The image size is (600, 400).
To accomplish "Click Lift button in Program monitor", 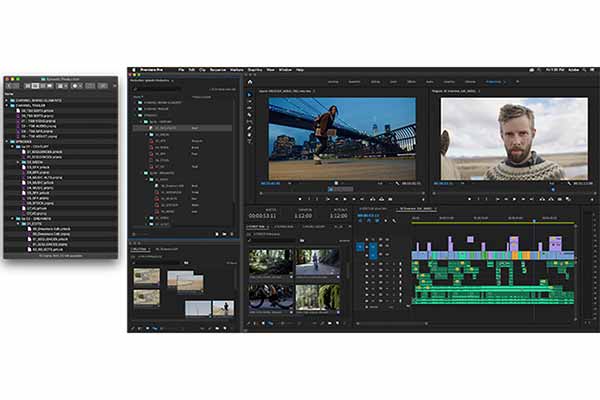I will (x=542, y=199).
